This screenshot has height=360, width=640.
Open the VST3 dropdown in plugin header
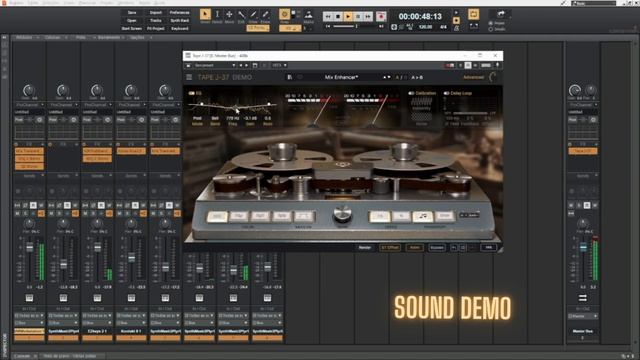click(279, 65)
